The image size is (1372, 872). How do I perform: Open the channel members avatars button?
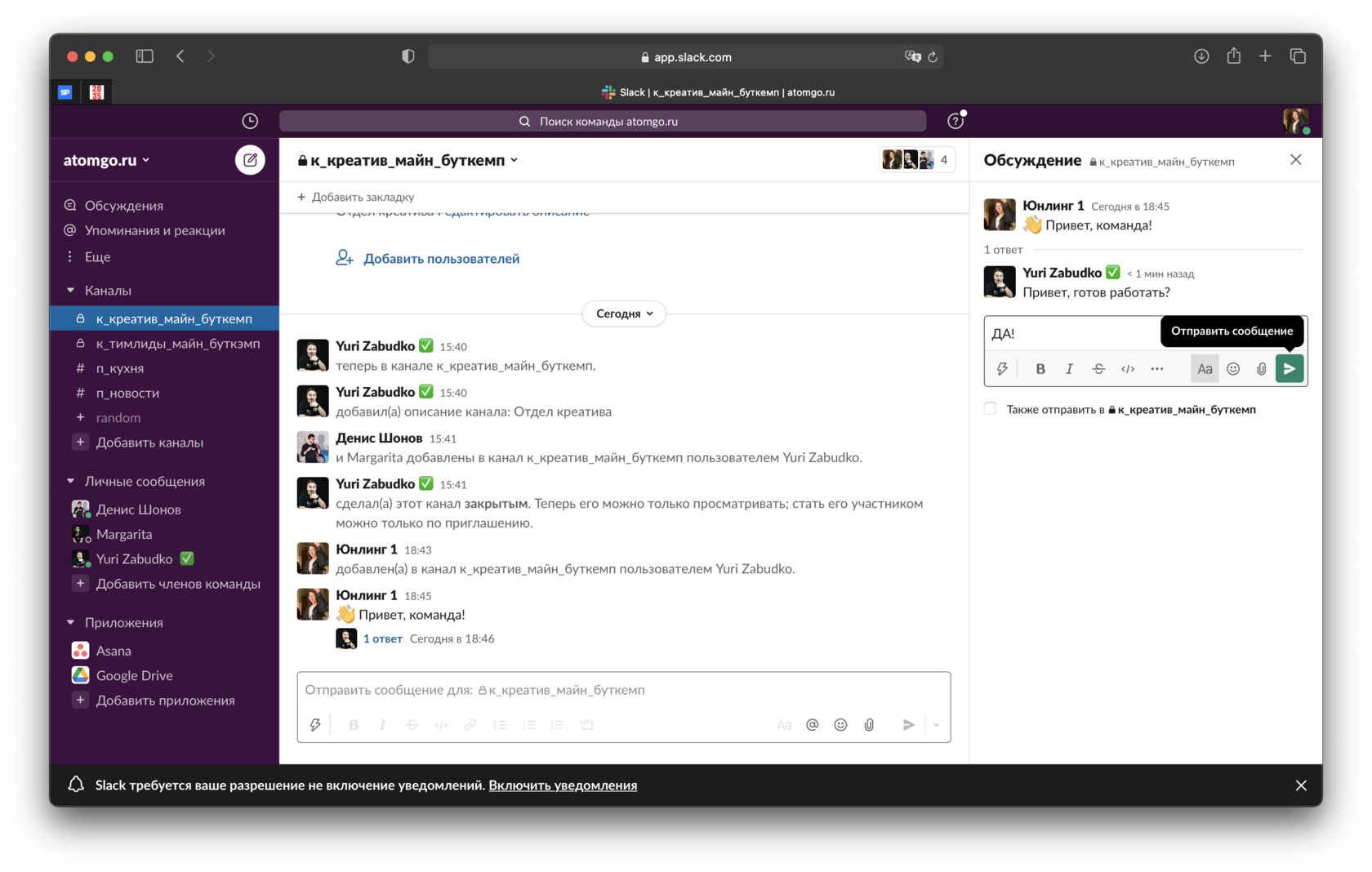(x=917, y=160)
